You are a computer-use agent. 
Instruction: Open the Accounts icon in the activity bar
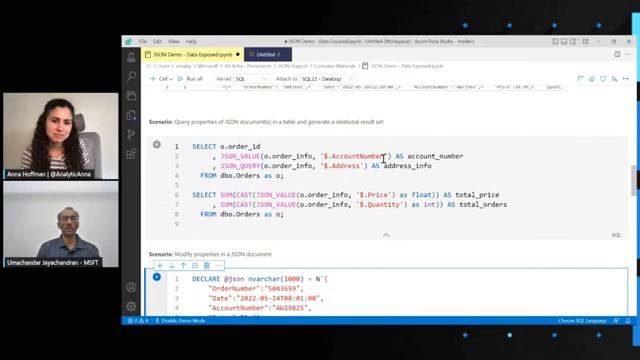coord(131,287)
